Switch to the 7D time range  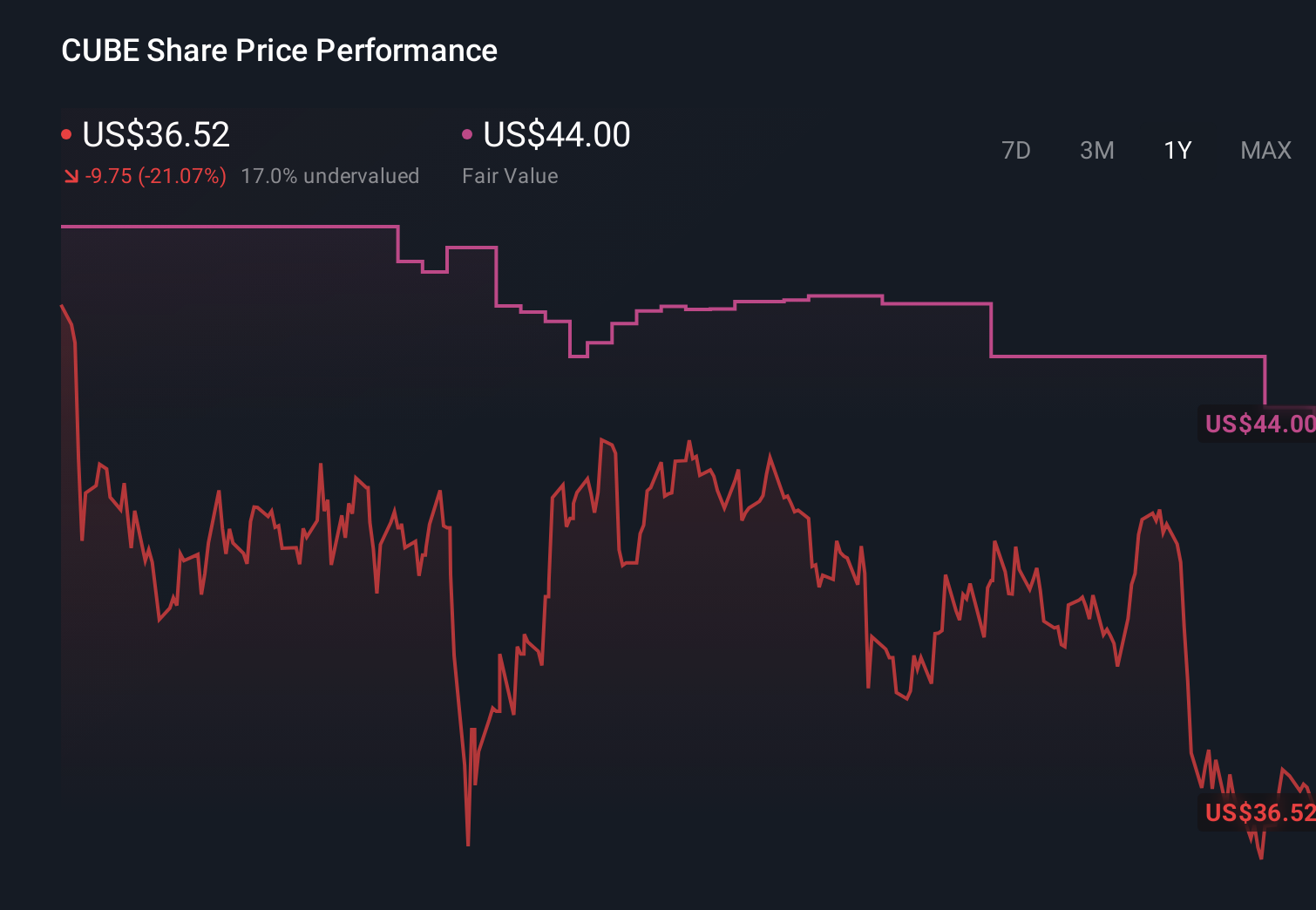coord(1016,150)
